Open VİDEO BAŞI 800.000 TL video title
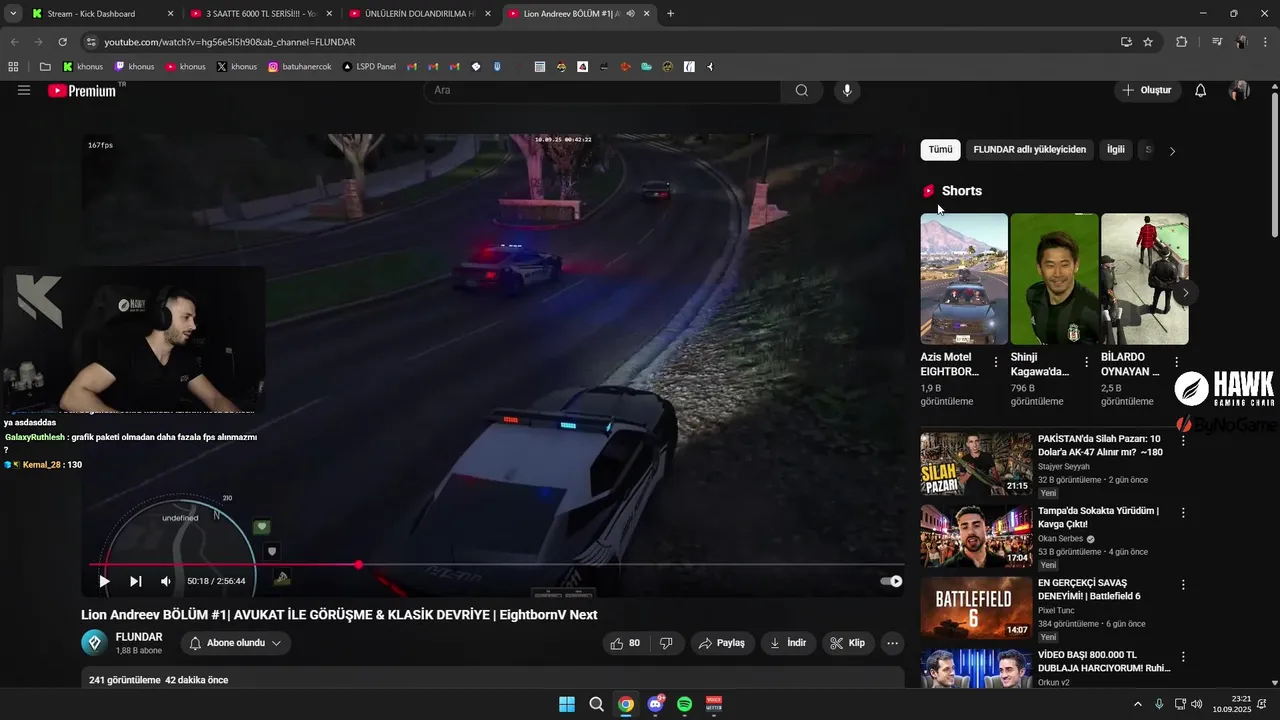The image size is (1280, 720). coord(1104,661)
